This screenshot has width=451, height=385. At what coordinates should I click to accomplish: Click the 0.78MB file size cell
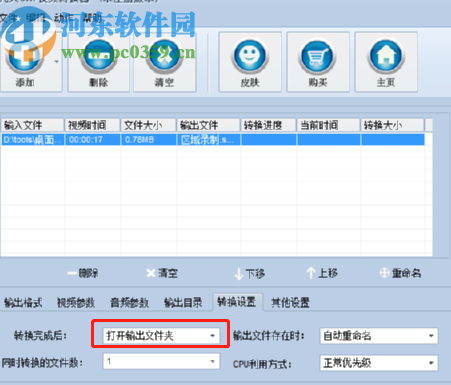148,140
